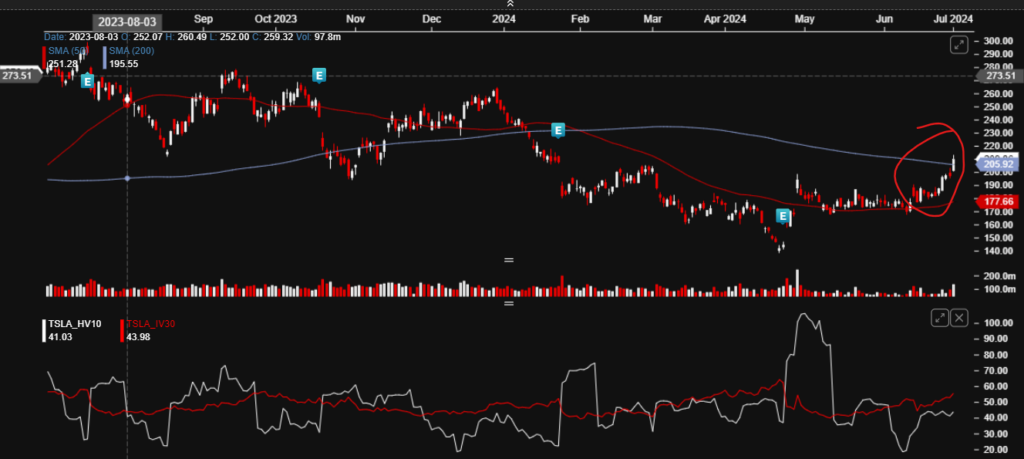This screenshot has height=459, width=1024.
Task: Click the Nov time axis label
Action: [355, 20]
